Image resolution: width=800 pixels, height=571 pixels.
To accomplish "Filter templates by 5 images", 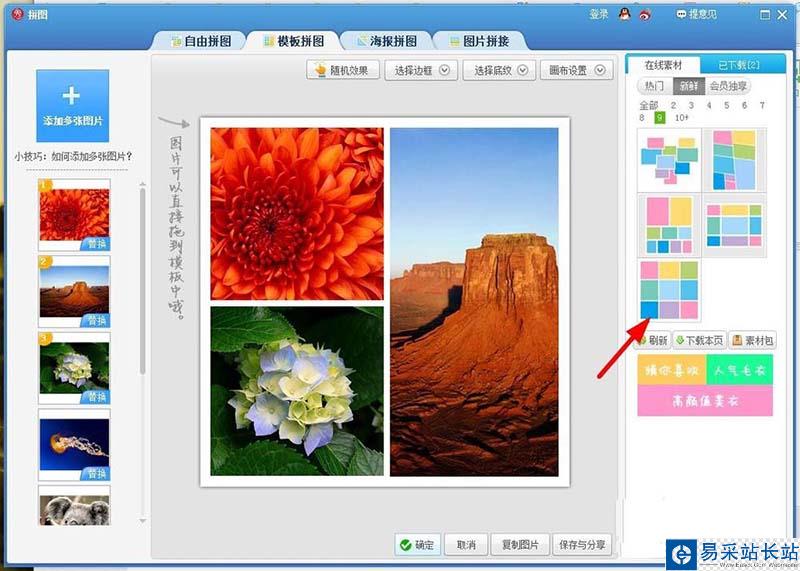I will point(727,106).
